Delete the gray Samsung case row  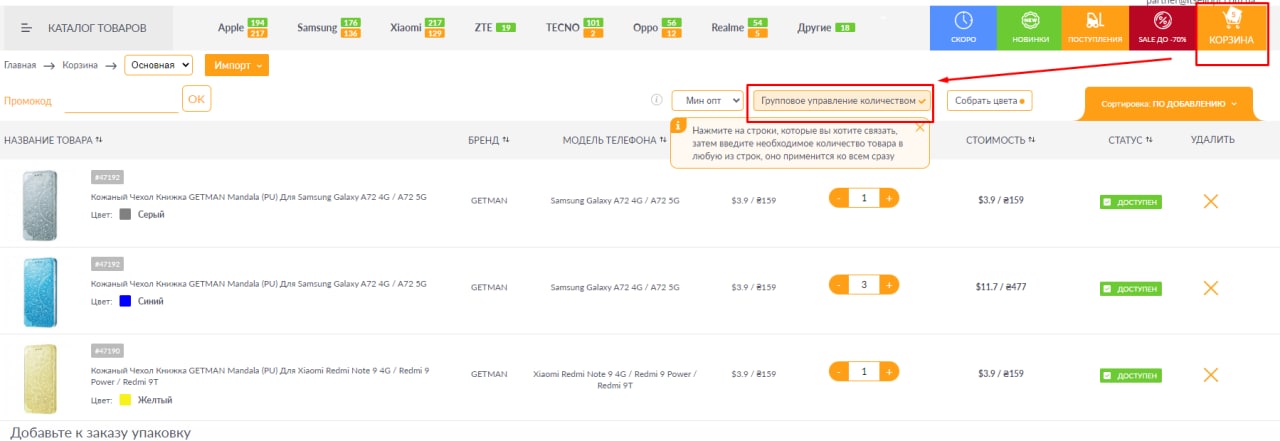pyautogui.click(x=1210, y=201)
